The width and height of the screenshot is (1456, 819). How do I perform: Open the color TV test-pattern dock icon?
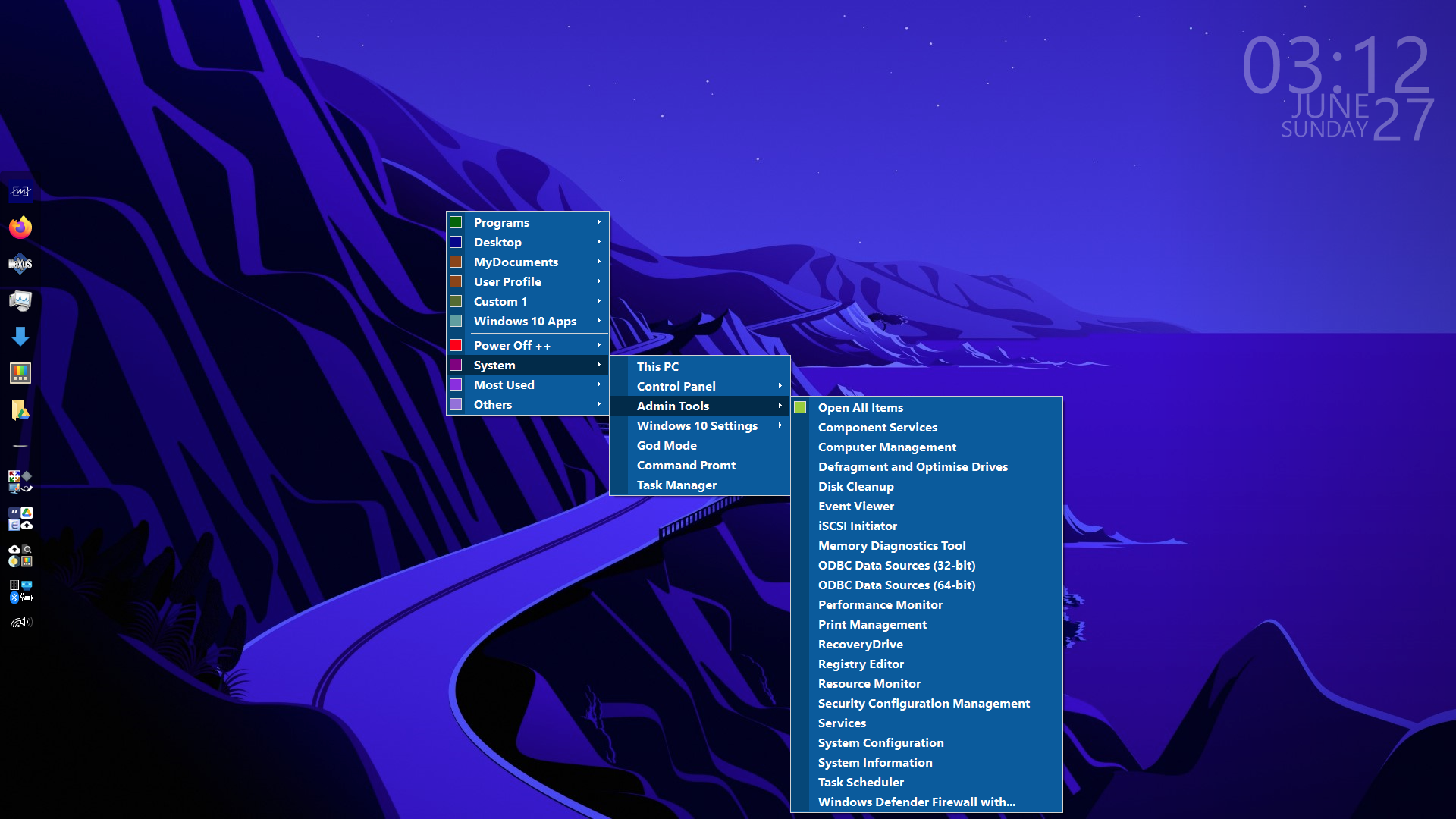[20, 373]
